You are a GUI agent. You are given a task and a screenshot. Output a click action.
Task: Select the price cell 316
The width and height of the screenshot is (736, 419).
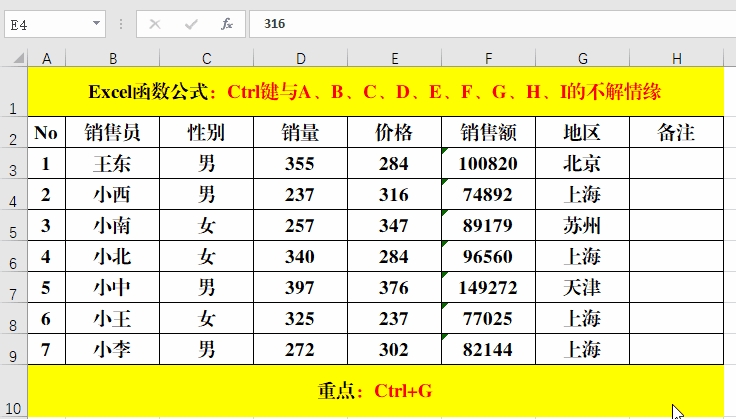(394, 194)
